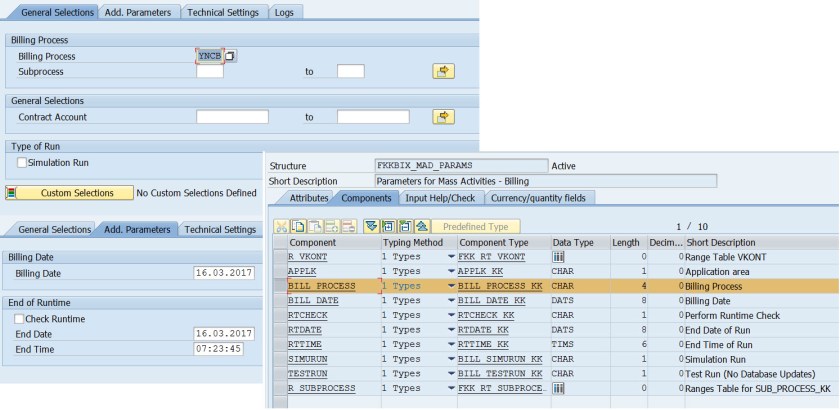Switch to the Logs tab
The width and height of the screenshot is (840, 410).
point(286,12)
